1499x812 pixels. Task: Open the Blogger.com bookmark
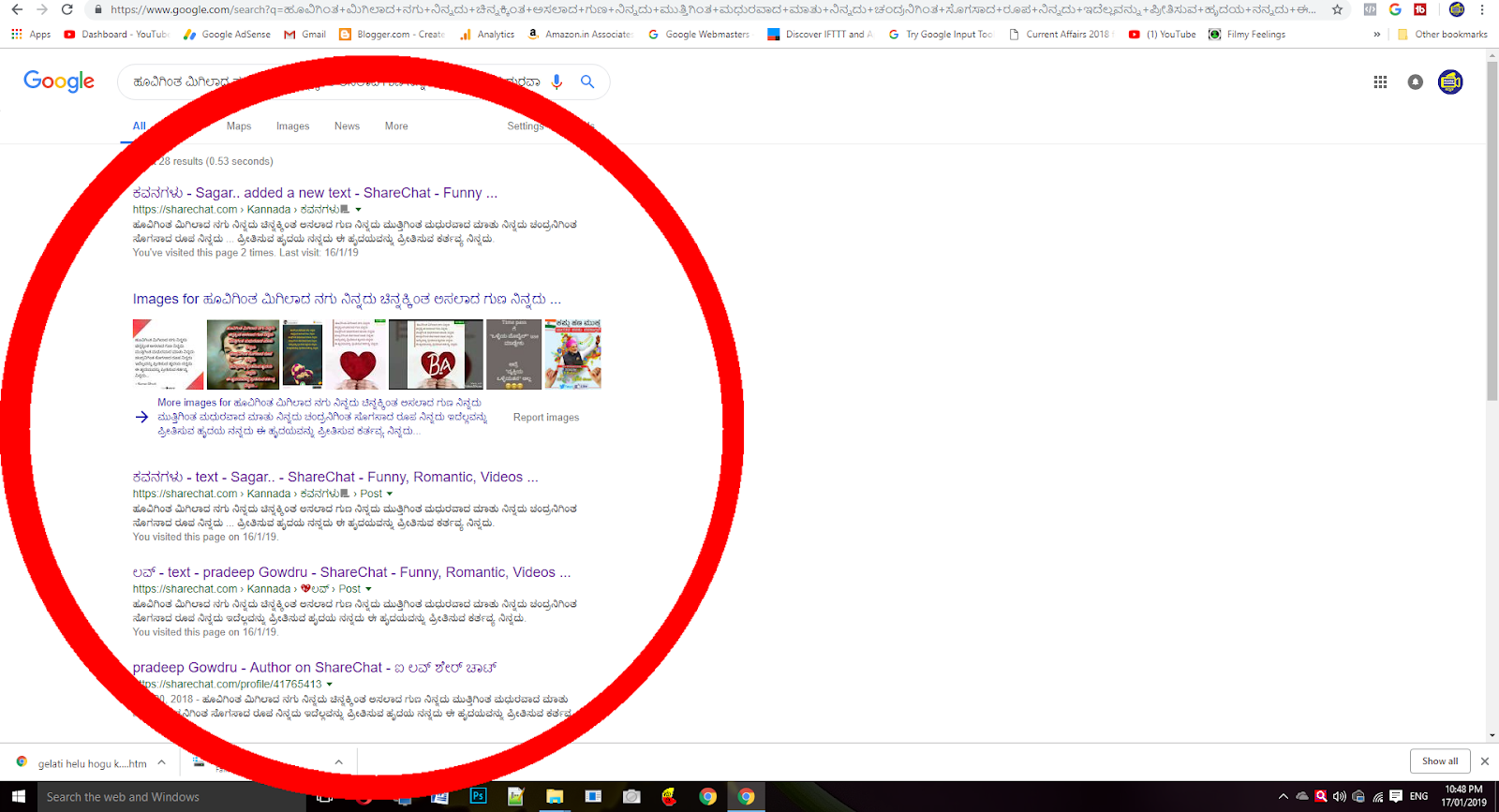click(x=392, y=34)
